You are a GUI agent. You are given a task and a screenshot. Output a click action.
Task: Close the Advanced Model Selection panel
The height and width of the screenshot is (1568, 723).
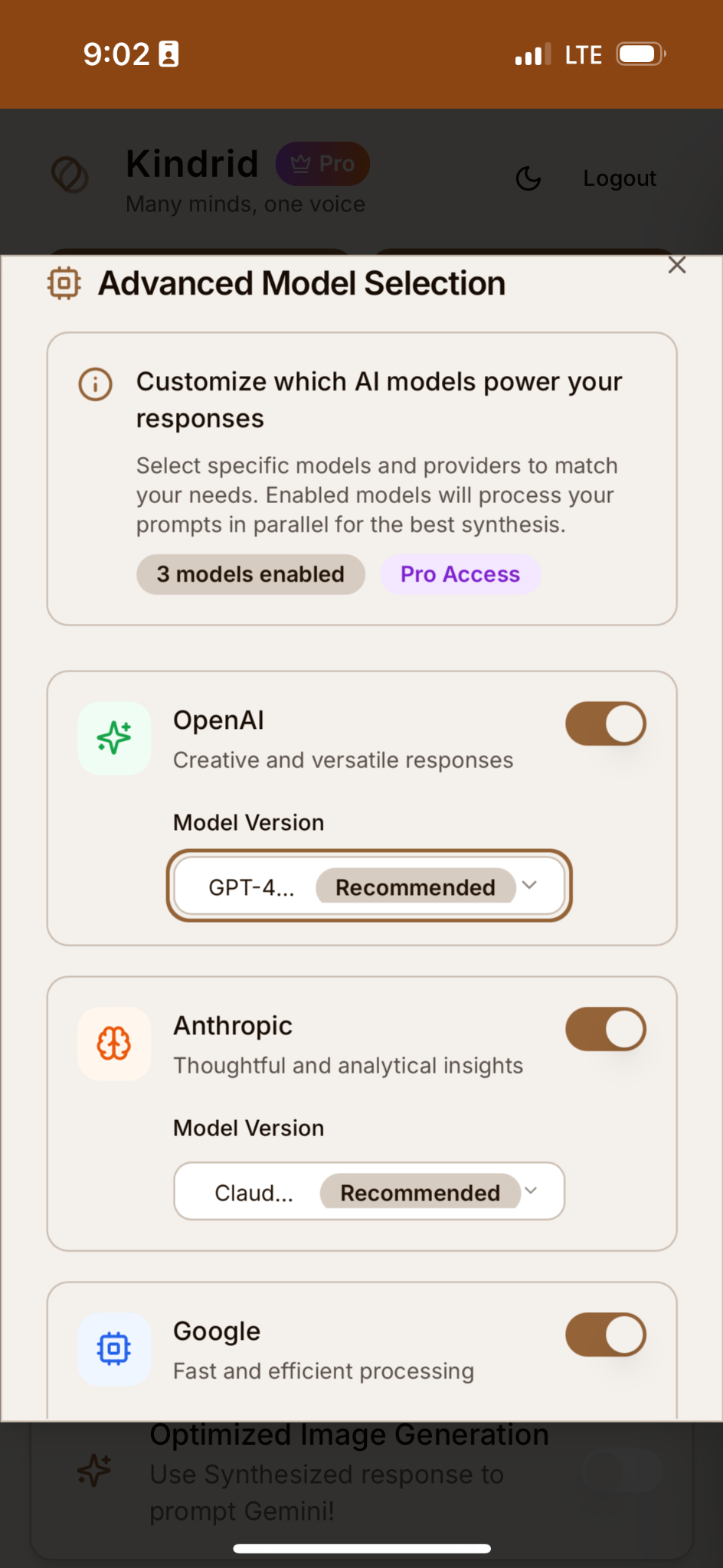click(677, 266)
